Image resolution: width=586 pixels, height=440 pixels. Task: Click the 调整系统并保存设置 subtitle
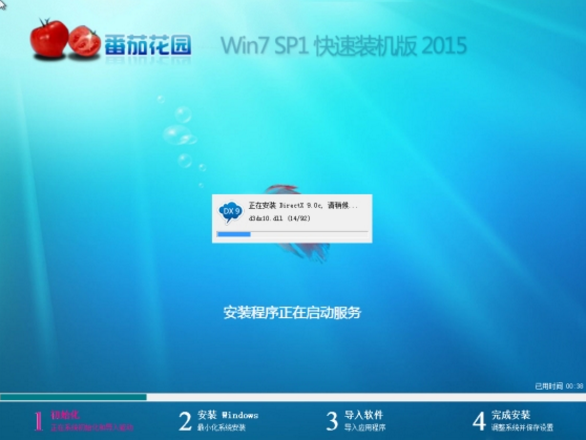point(522,427)
